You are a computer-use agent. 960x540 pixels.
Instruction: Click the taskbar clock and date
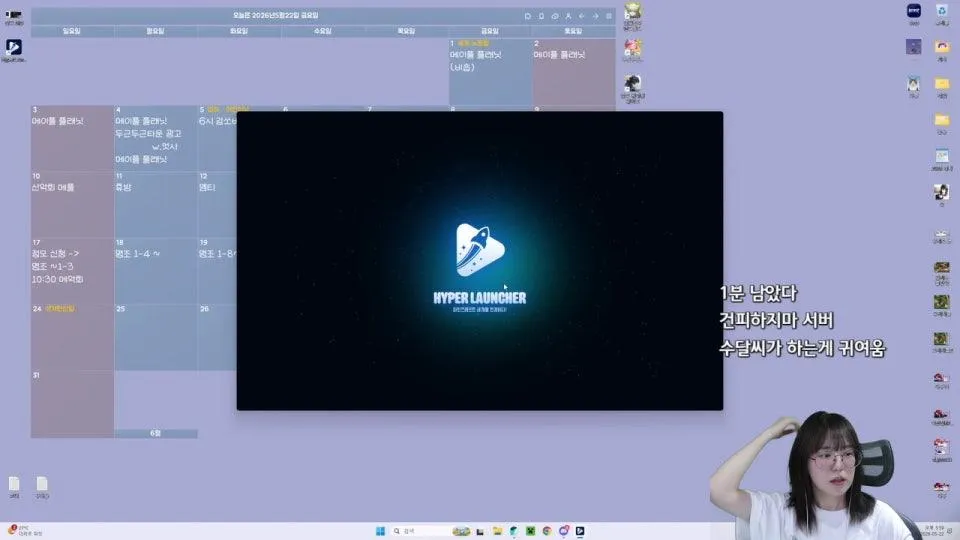click(934, 531)
